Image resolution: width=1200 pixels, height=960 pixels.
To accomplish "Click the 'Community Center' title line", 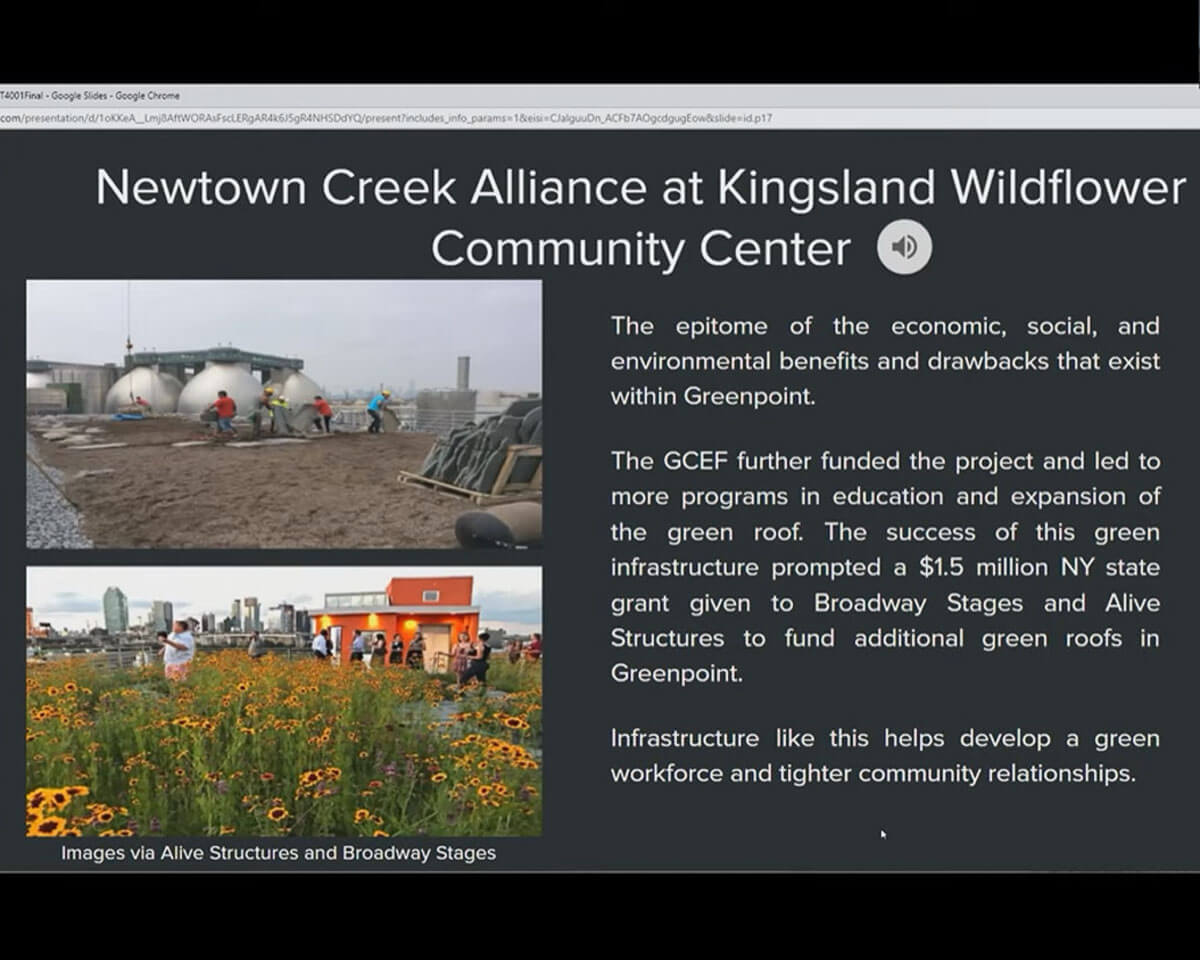I will pos(640,248).
